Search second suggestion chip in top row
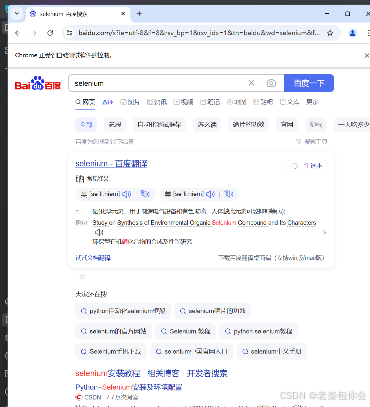This screenshot has height=407, width=370. tap(213, 311)
